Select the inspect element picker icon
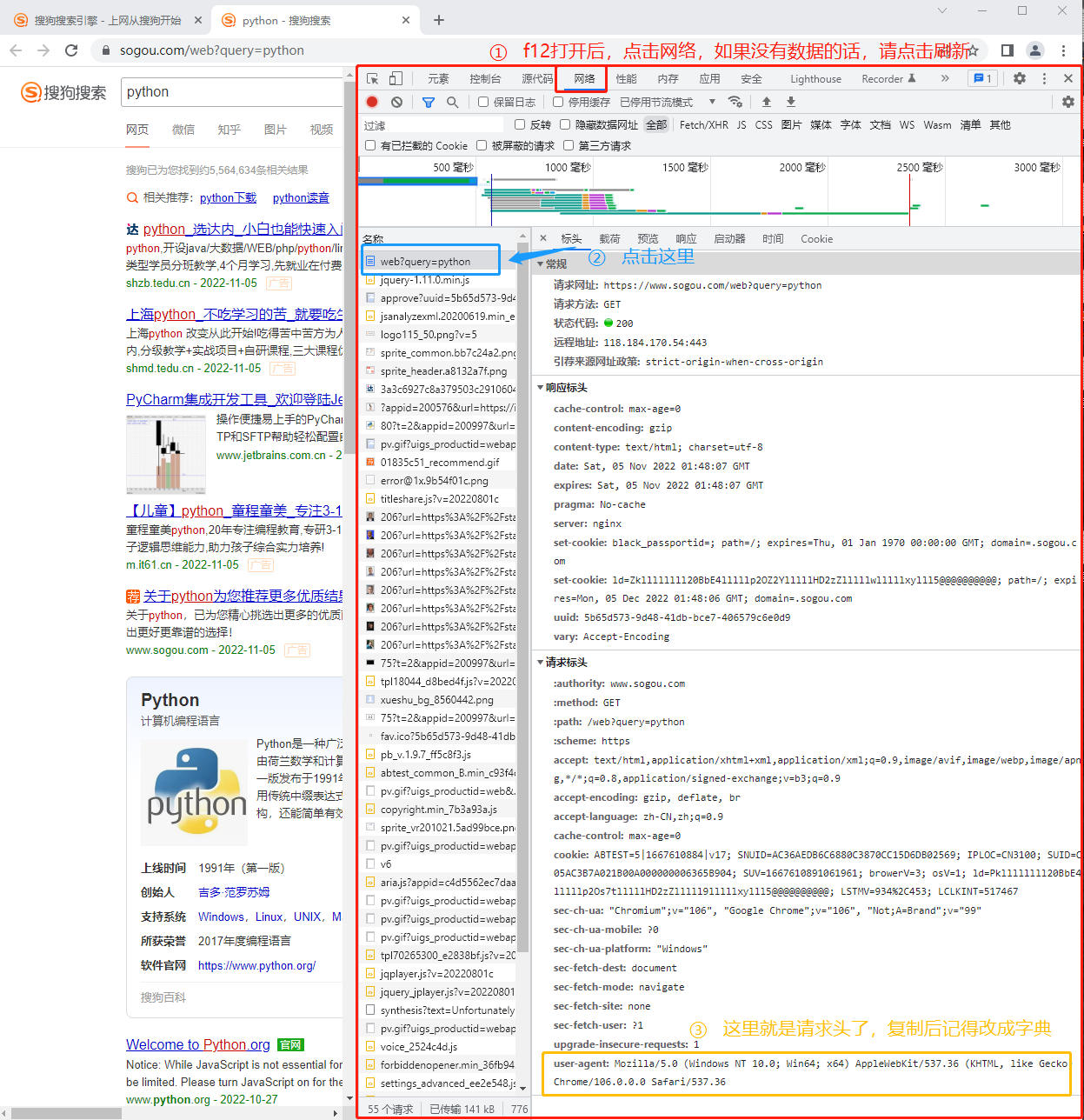1084x1120 pixels. (373, 78)
